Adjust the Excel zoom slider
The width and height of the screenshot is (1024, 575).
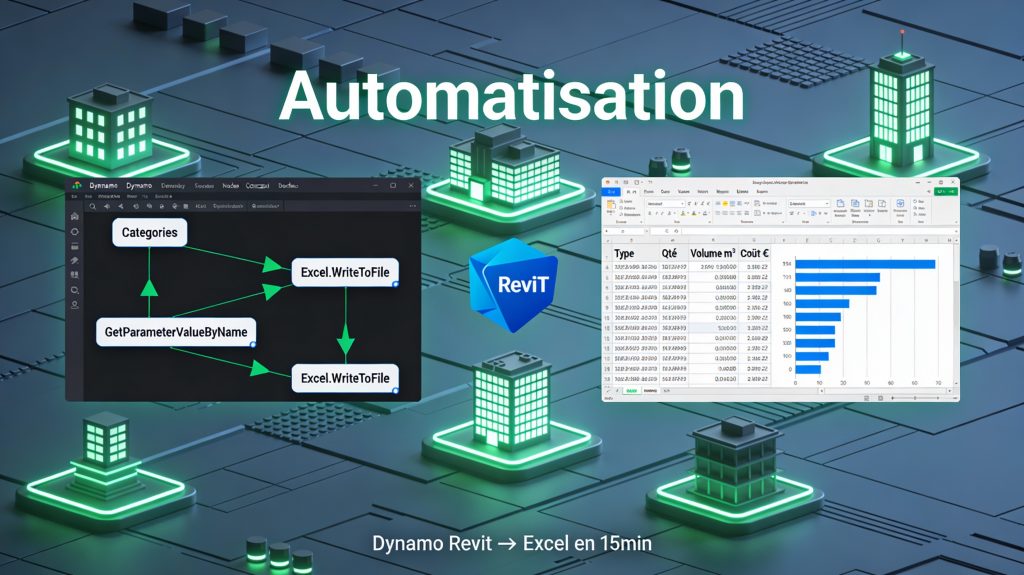point(915,398)
